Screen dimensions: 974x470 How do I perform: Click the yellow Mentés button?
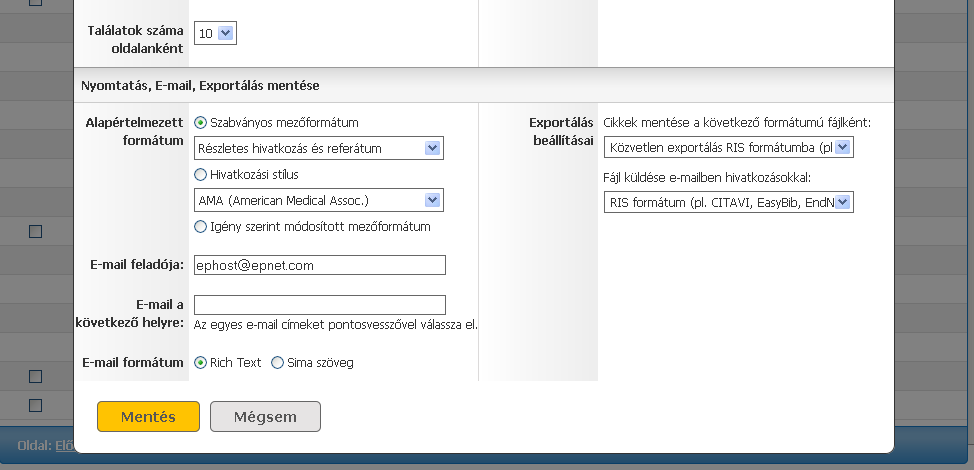(x=148, y=417)
